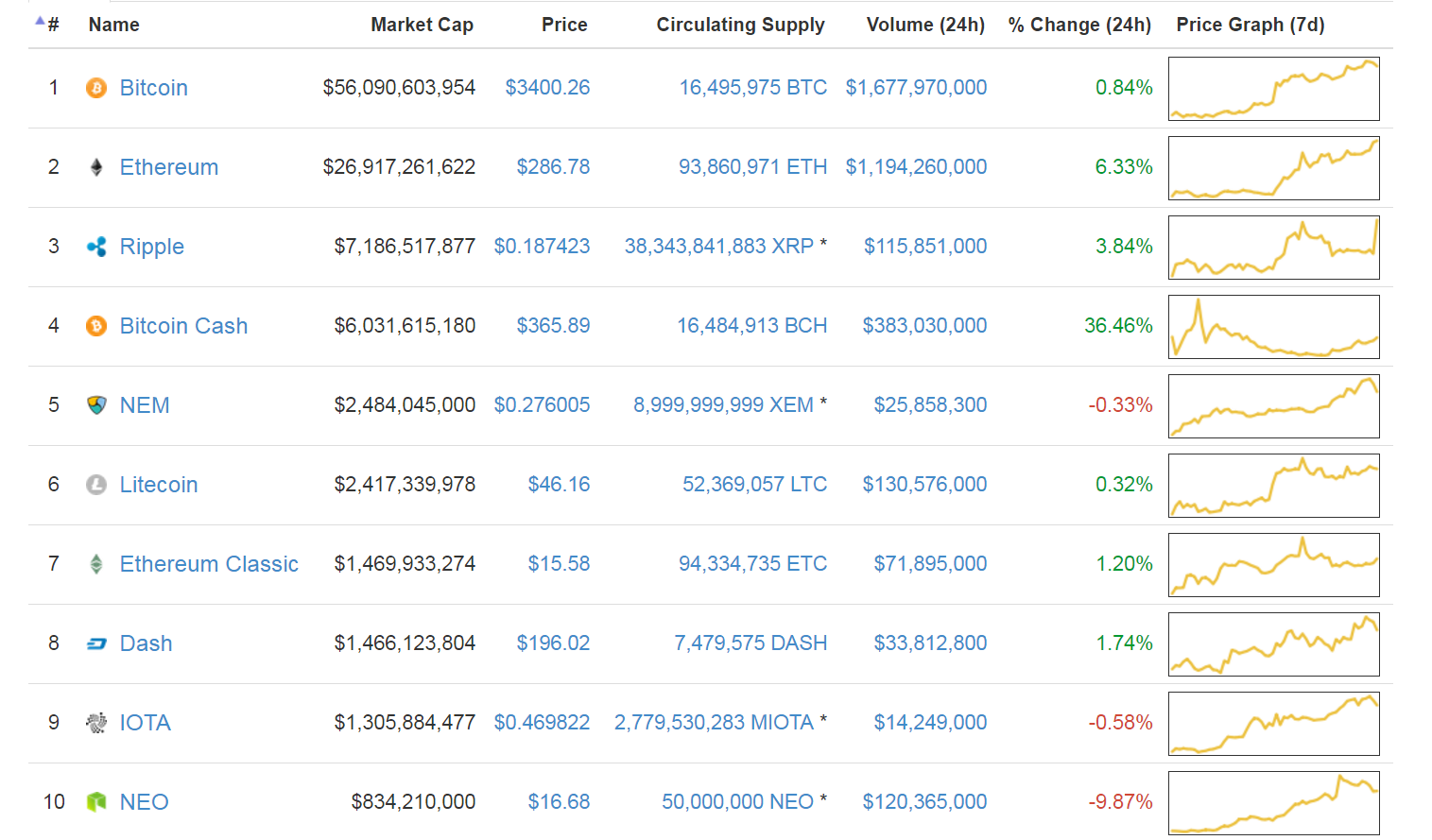
Task: Click the IOTA logo icon
Action: click(x=96, y=723)
